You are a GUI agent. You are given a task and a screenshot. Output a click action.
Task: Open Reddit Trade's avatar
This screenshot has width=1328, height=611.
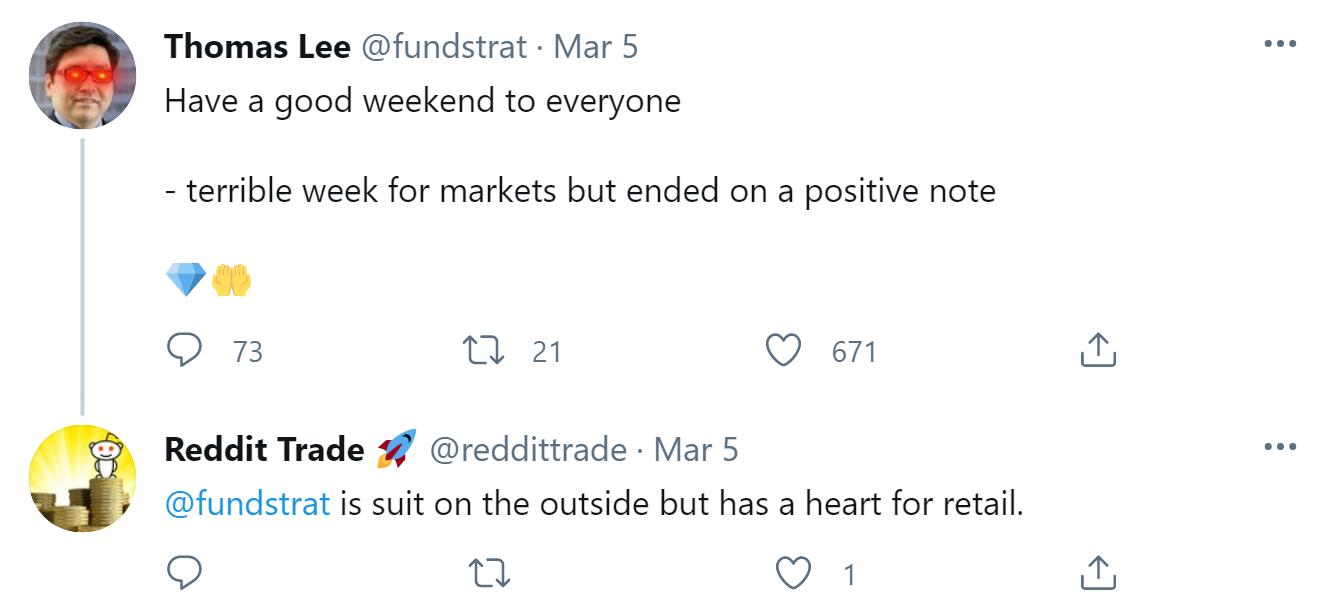82,478
